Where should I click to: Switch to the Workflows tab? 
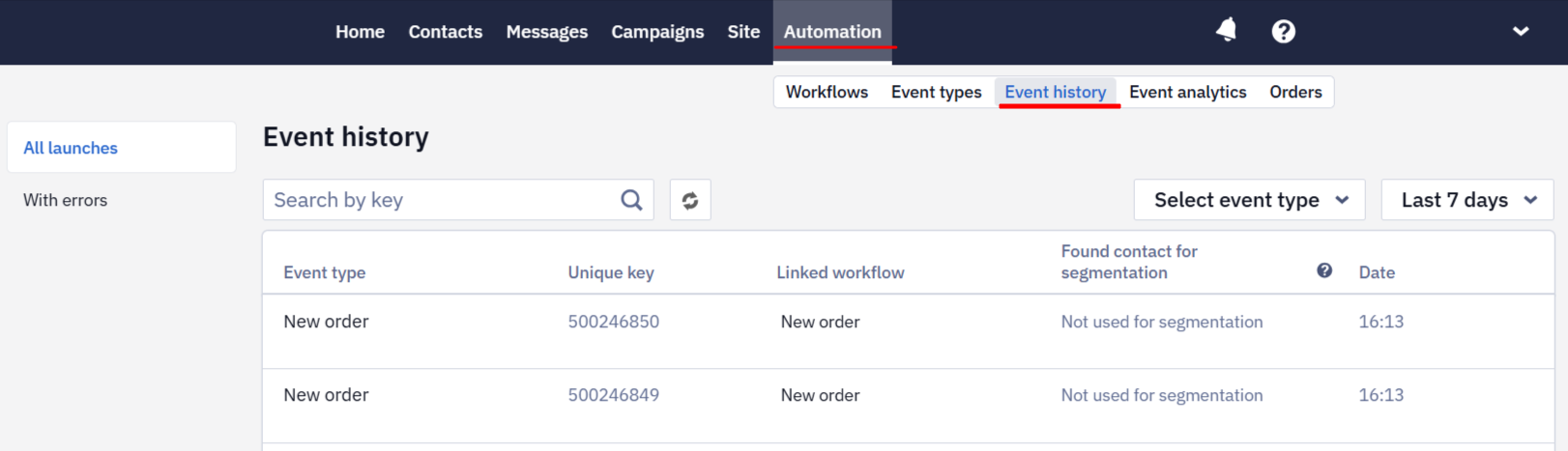pyautogui.click(x=827, y=92)
